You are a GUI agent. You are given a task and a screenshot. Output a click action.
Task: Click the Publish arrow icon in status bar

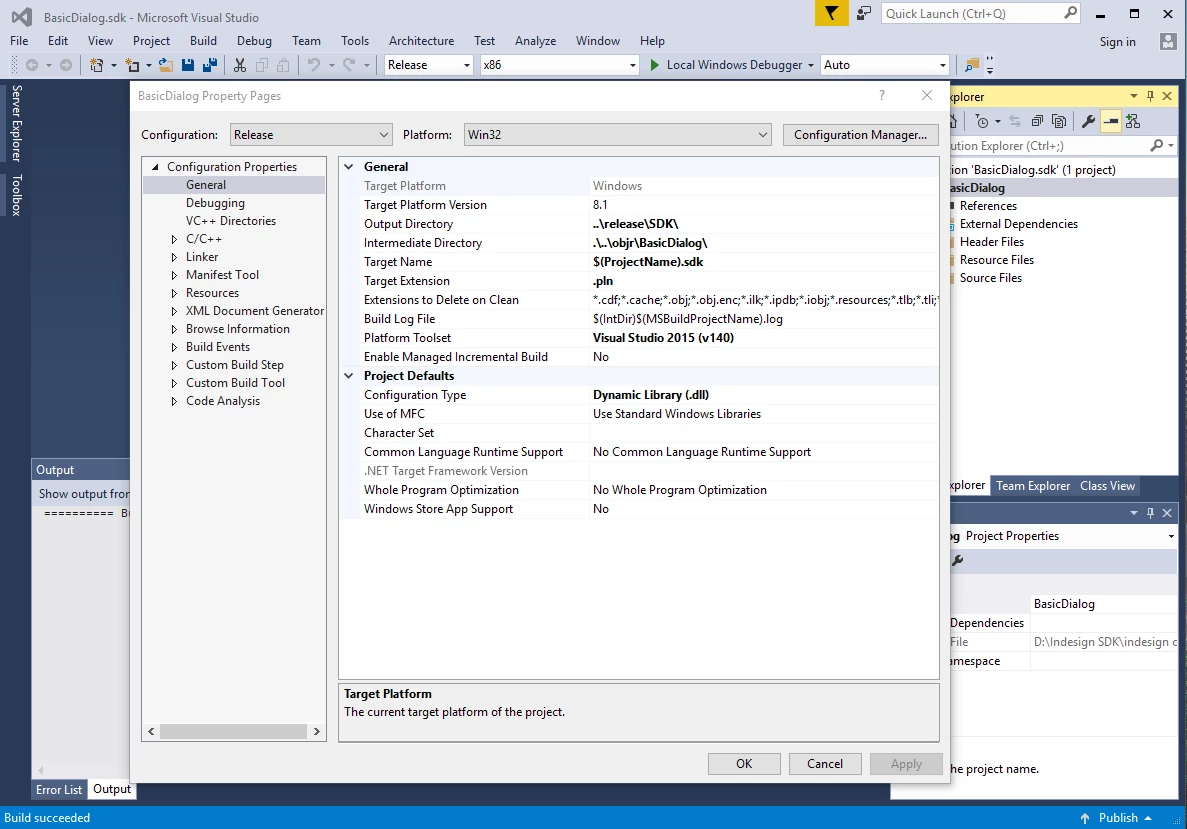(1085, 818)
